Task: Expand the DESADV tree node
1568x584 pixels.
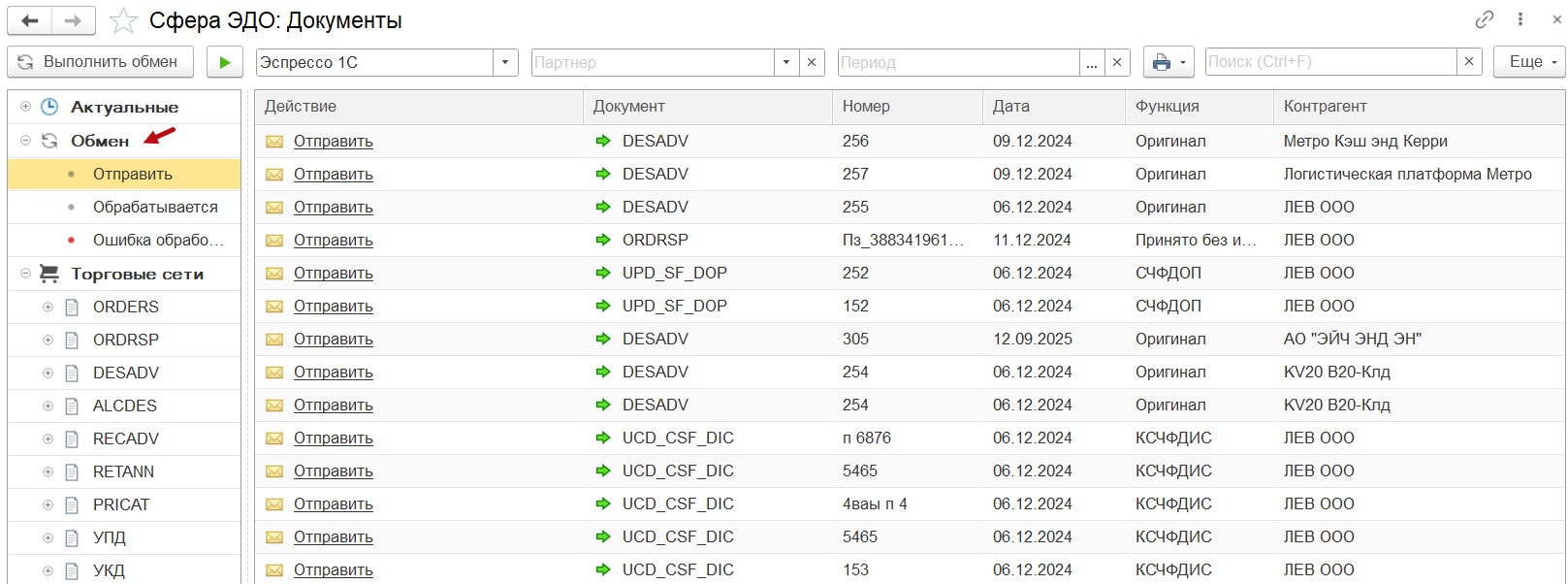Action: tap(48, 373)
